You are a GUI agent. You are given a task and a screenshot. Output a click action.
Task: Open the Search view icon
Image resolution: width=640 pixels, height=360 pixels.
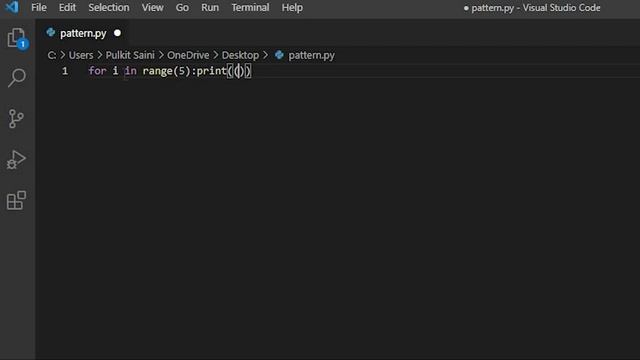coord(17,78)
